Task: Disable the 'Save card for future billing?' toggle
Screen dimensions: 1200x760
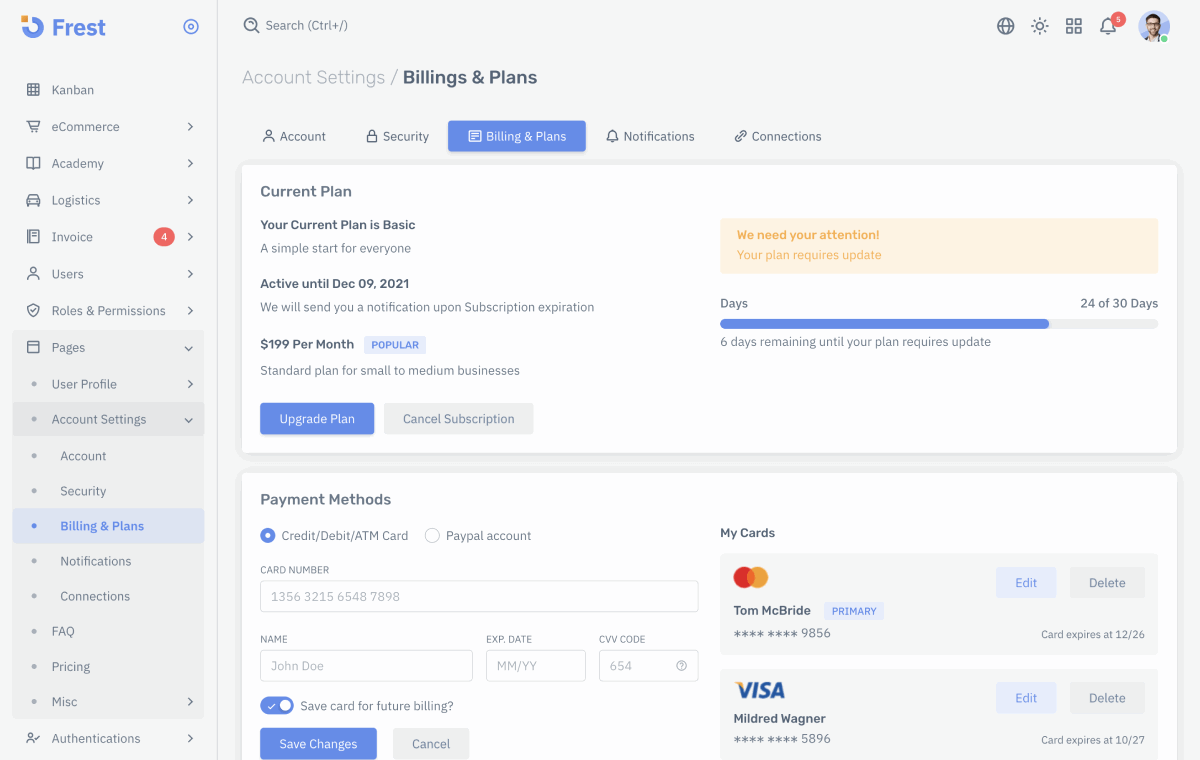Action: (277, 705)
